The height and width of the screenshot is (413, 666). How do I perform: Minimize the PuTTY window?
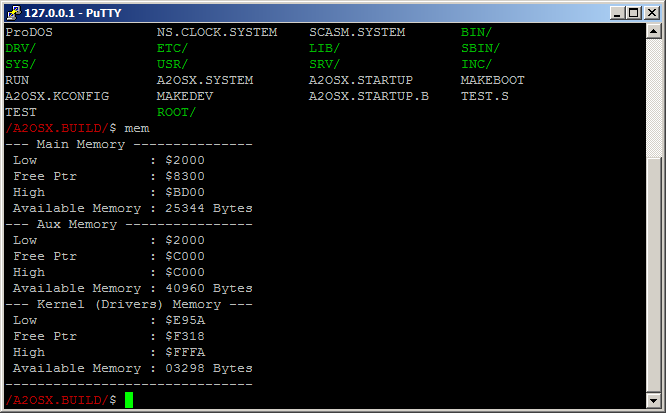coord(617,13)
